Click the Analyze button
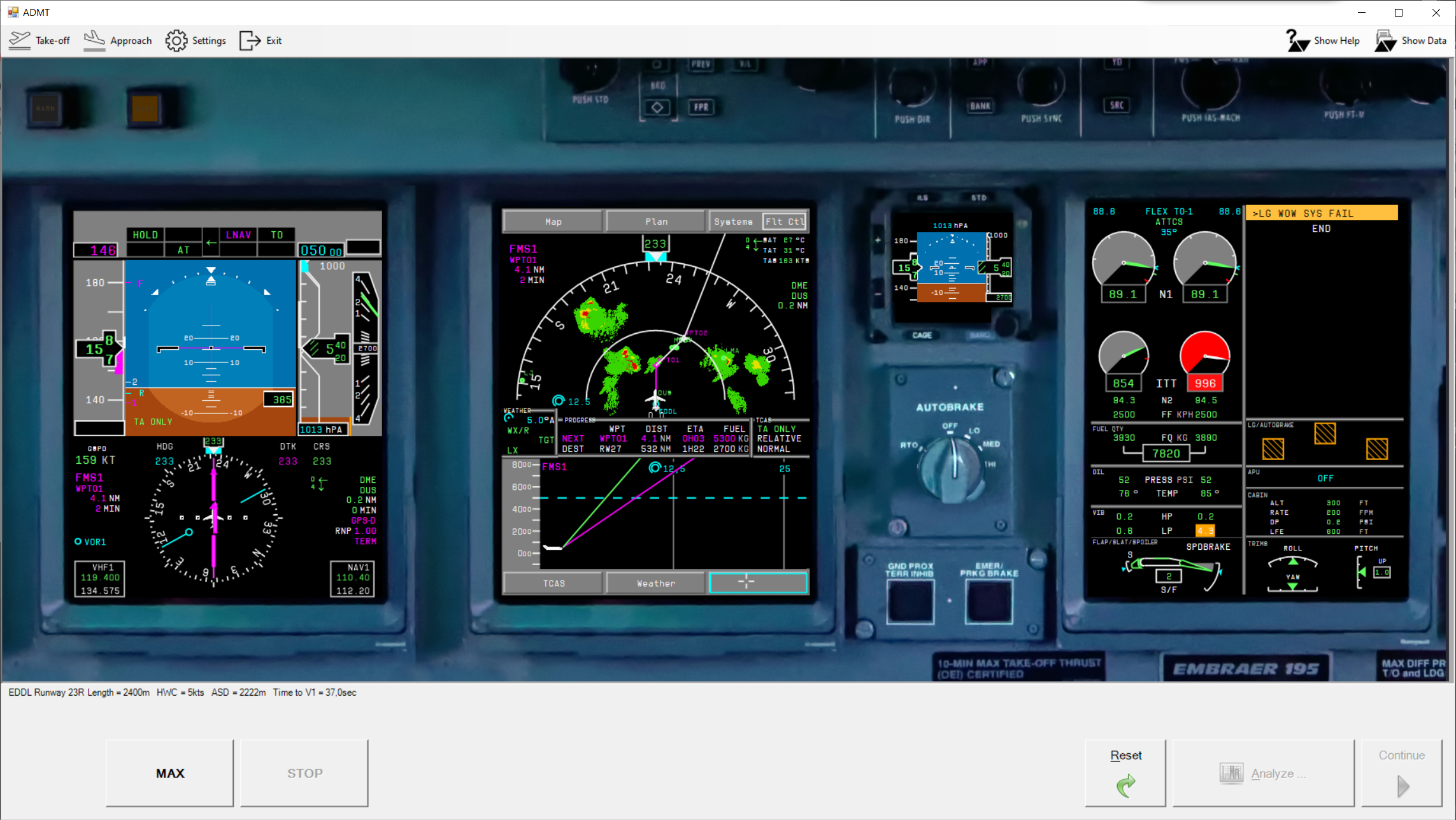Viewport: 1456px width, 820px height. [x=1263, y=773]
